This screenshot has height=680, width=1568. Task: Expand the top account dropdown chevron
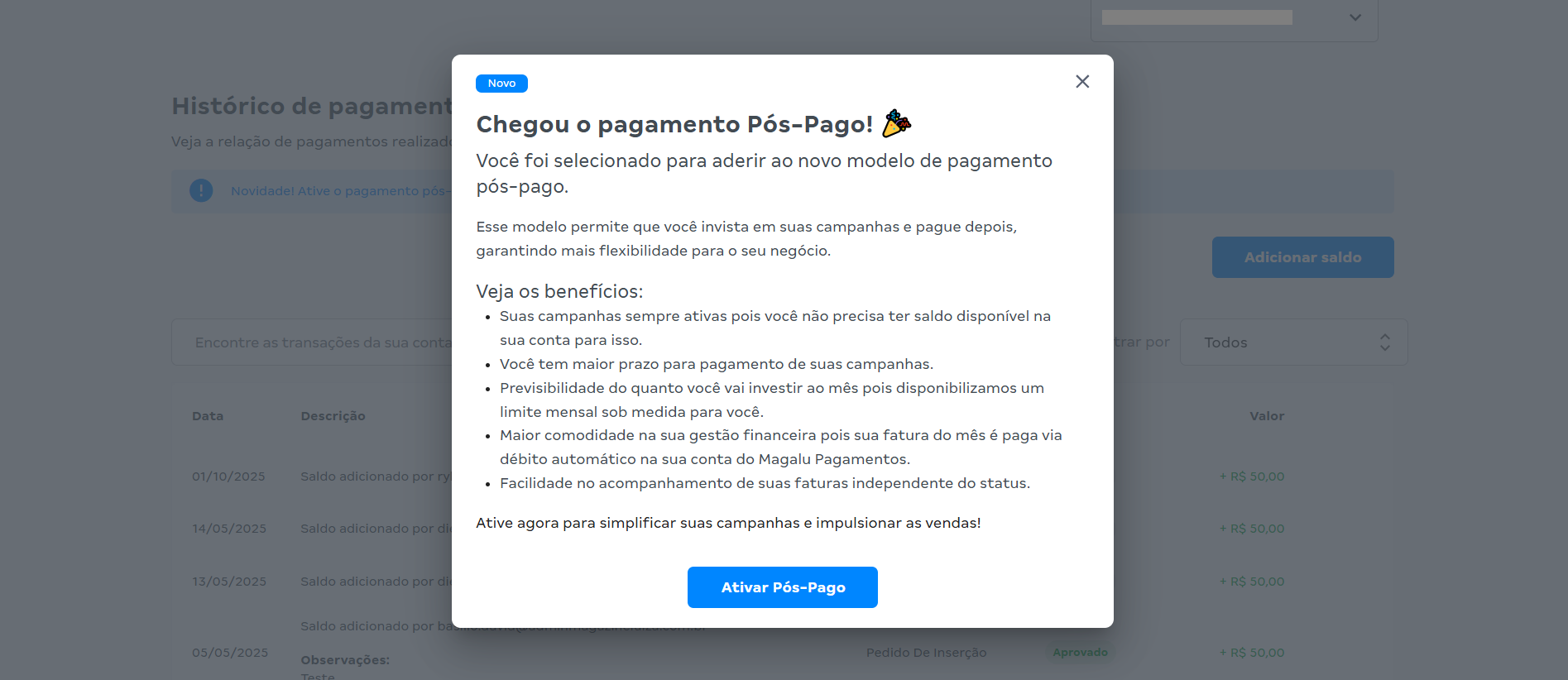(x=1355, y=17)
